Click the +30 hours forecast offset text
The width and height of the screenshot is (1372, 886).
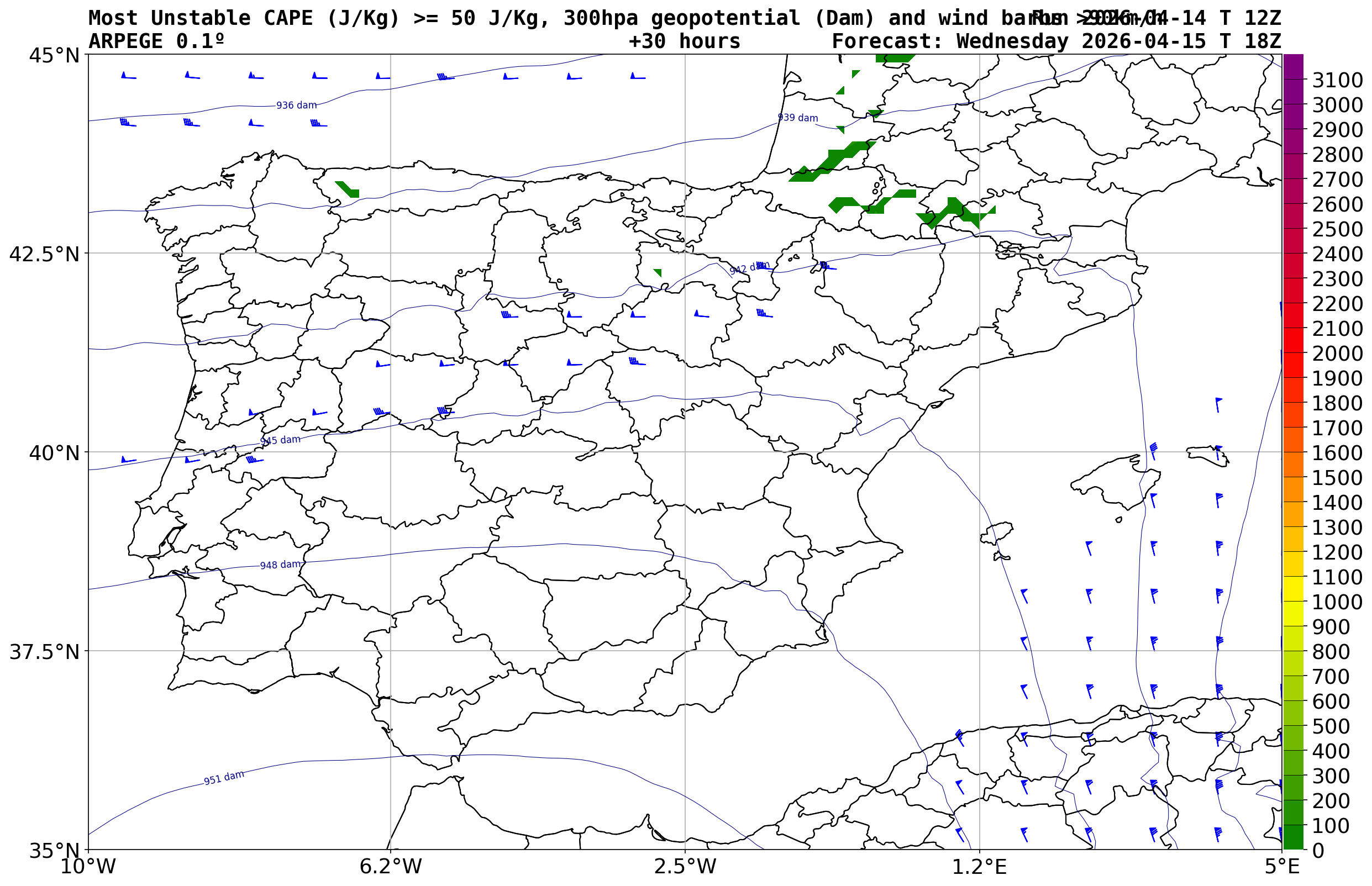pos(684,41)
